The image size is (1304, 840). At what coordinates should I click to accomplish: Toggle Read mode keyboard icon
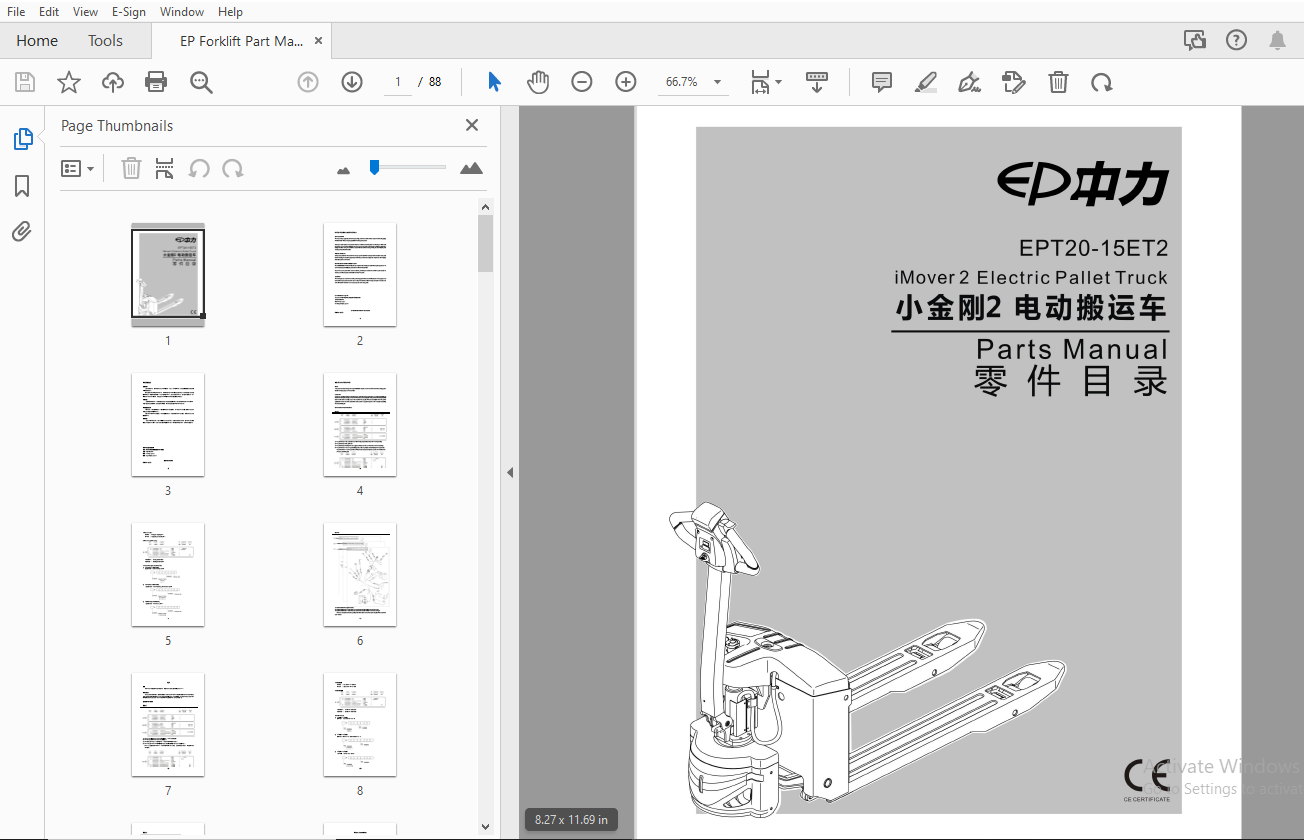point(817,82)
